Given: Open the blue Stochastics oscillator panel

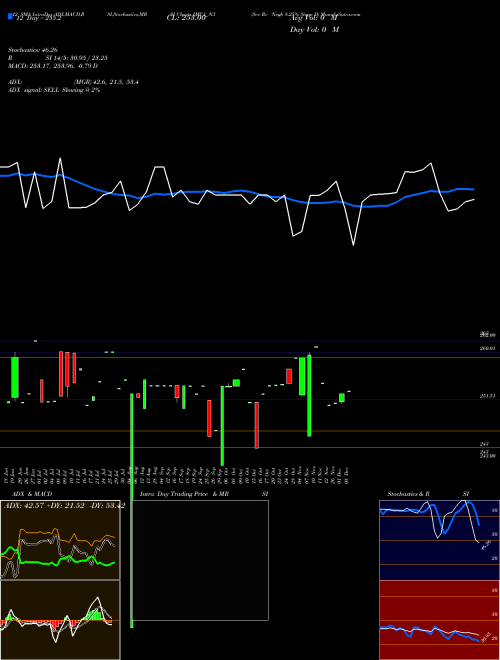Looking at the screenshot, I should pyautogui.click(x=439, y=540).
